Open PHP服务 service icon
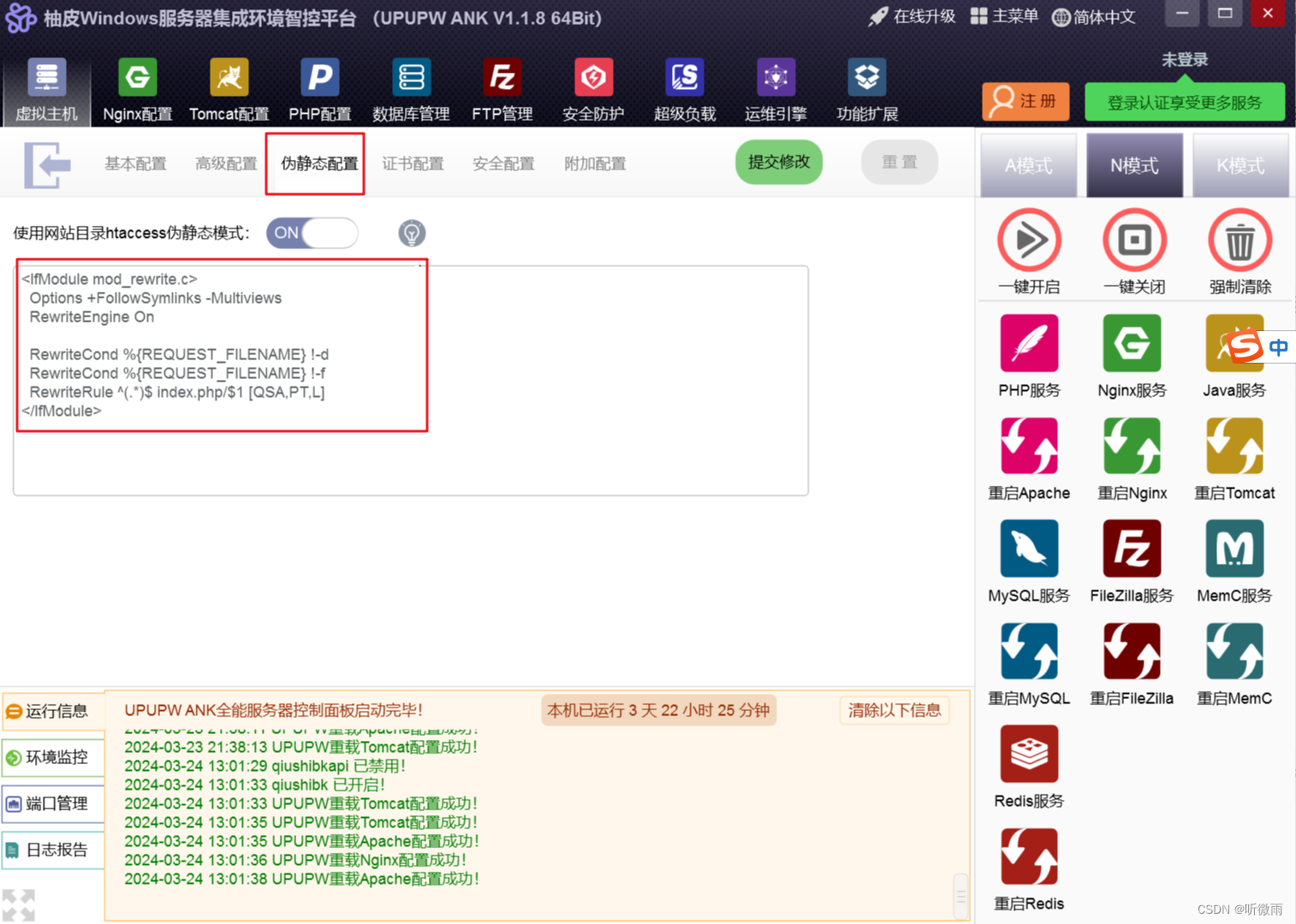The width and height of the screenshot is (1296, 924). pyautogui.click(x=1029, y=343)
